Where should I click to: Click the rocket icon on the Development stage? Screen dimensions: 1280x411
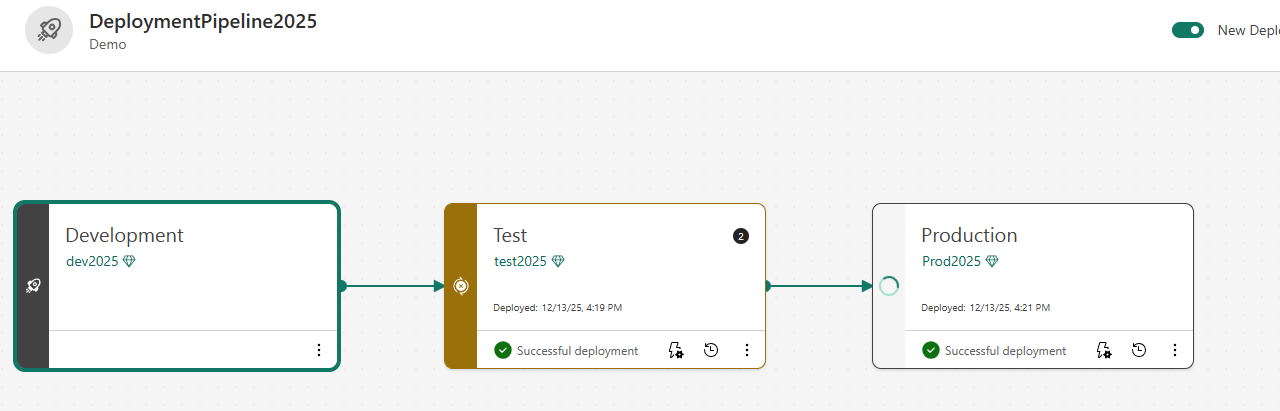(33, 286)
